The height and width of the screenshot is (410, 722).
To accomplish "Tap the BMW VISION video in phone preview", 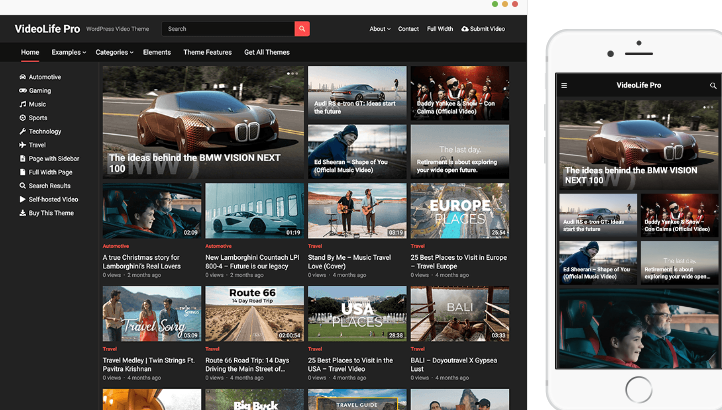I will click(639, 145).
